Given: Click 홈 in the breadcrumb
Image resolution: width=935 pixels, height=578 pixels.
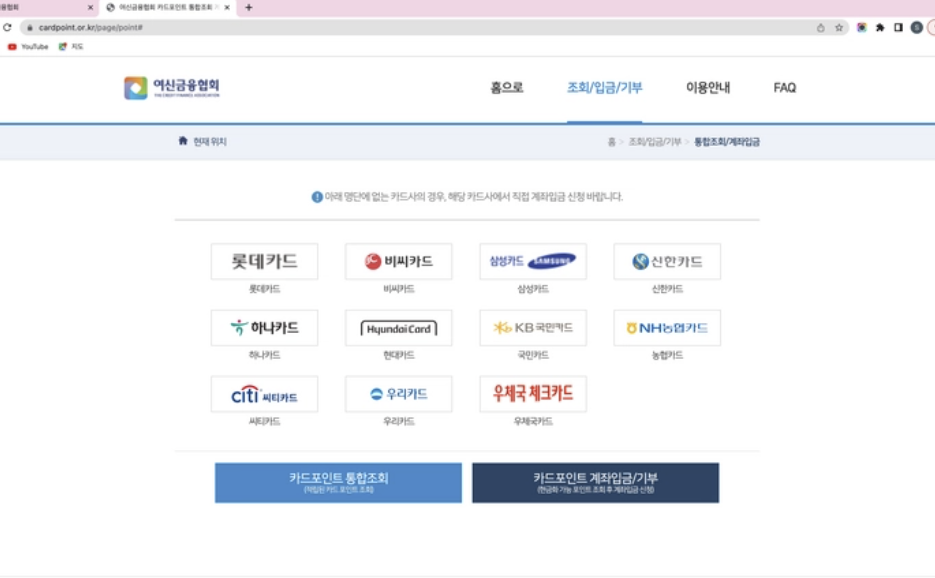Looking at the screenshot, I should click(611, 142).
